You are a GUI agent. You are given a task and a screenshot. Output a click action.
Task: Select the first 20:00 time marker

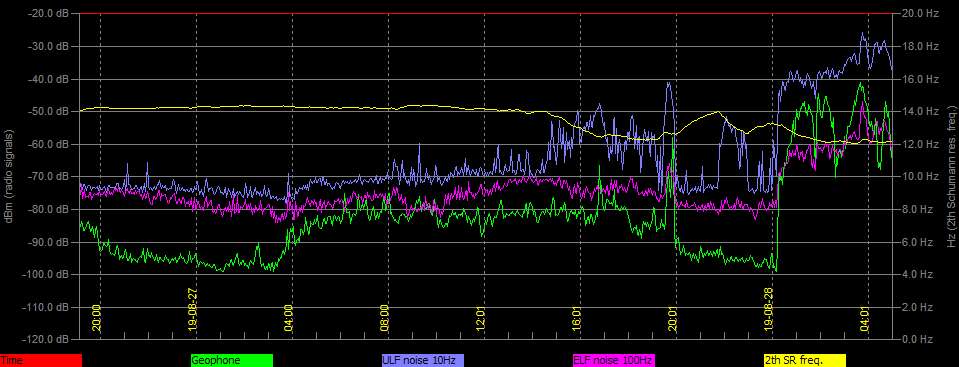[x=97, y=317]
